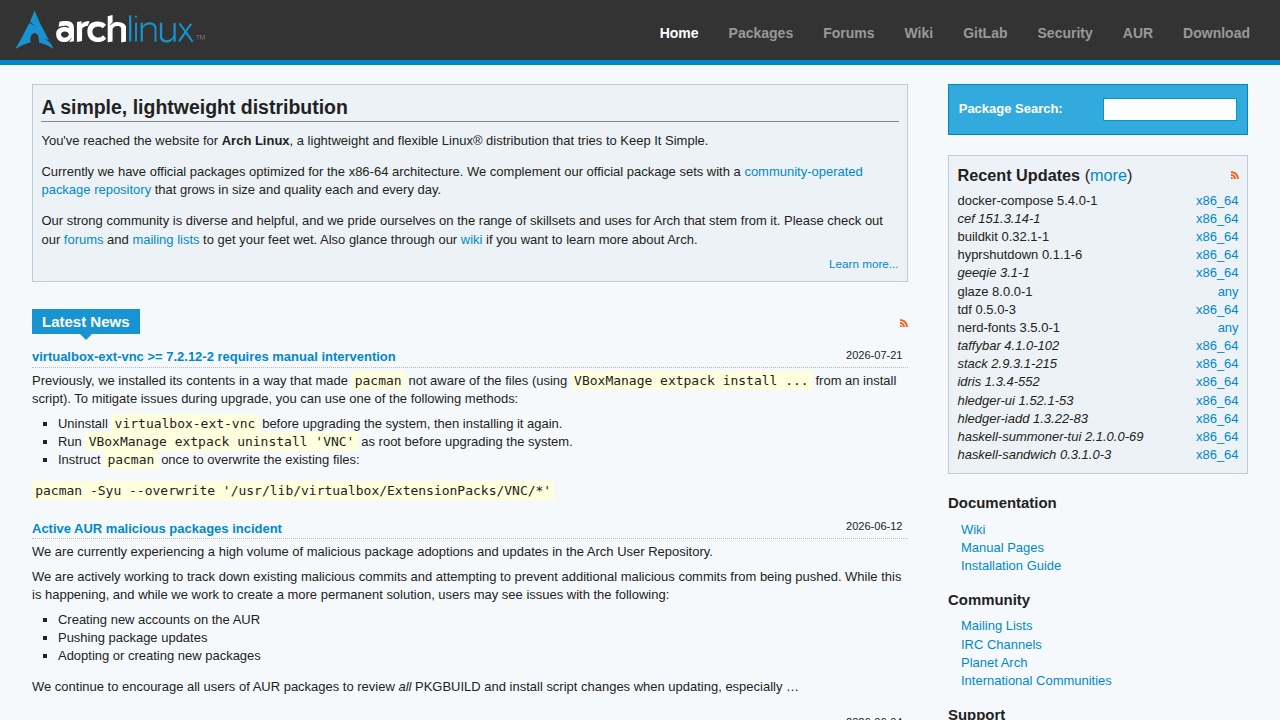Open x86_64 link for haskell-summoner-tui row
Image resolution: width=1280 pixels, height=720 pixels.
(1217, 437)
